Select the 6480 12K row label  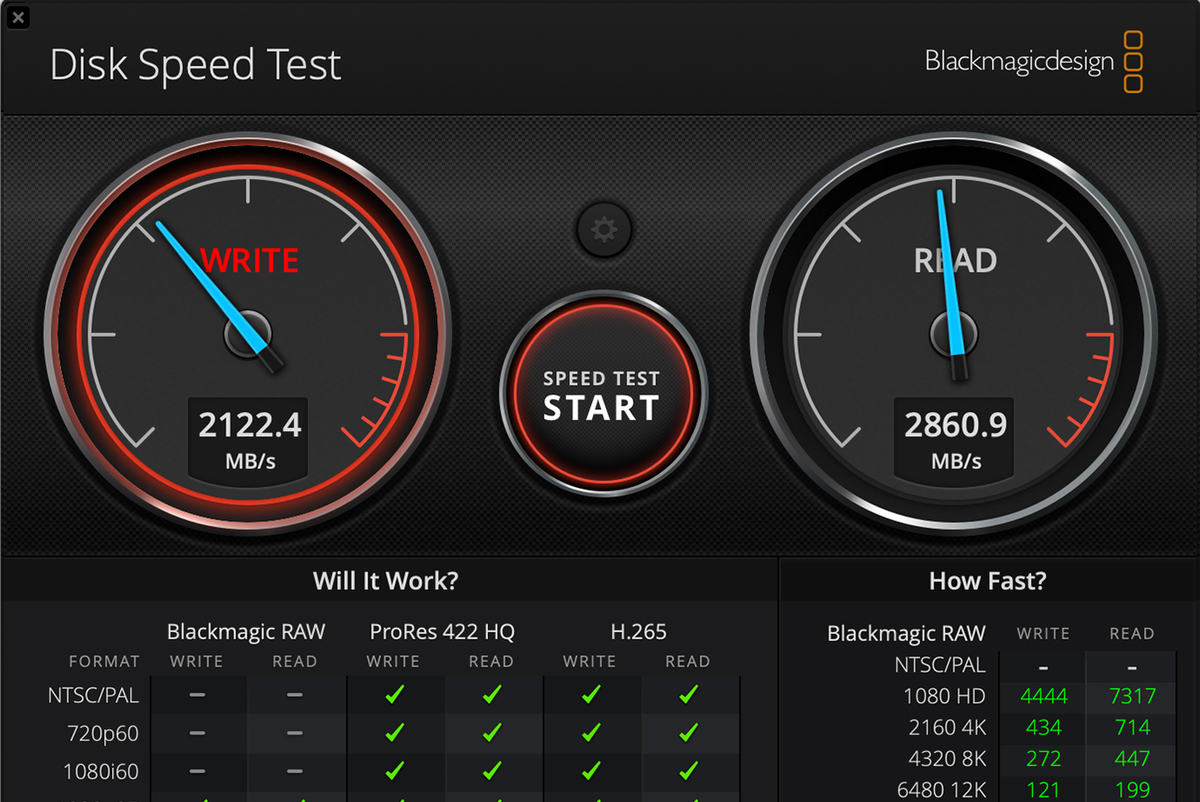pyautogui.click(x=941, y=790)
